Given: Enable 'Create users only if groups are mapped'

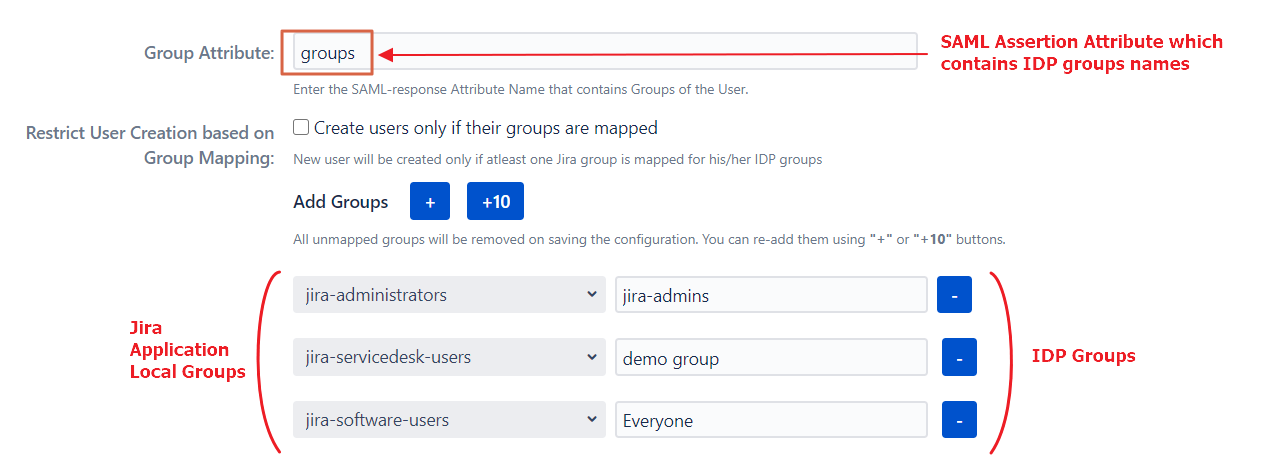Looking at the screenshot, I should coord(301,128).
